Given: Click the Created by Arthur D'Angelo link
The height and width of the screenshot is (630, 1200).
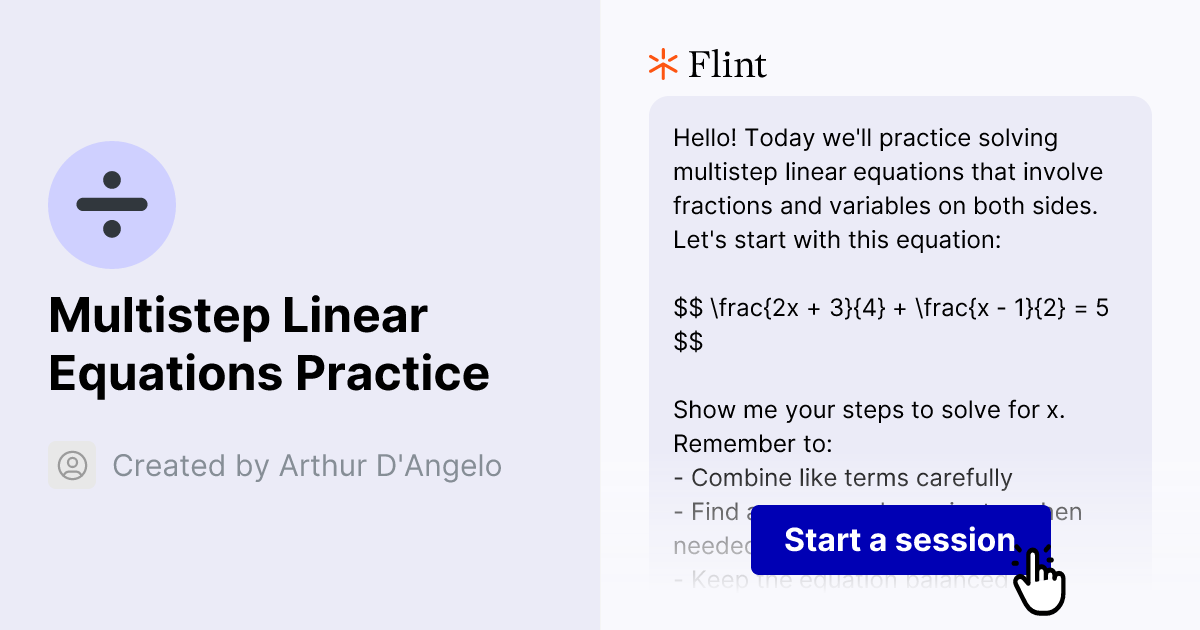Looking at the screenshot, I should tap(307, 465).
